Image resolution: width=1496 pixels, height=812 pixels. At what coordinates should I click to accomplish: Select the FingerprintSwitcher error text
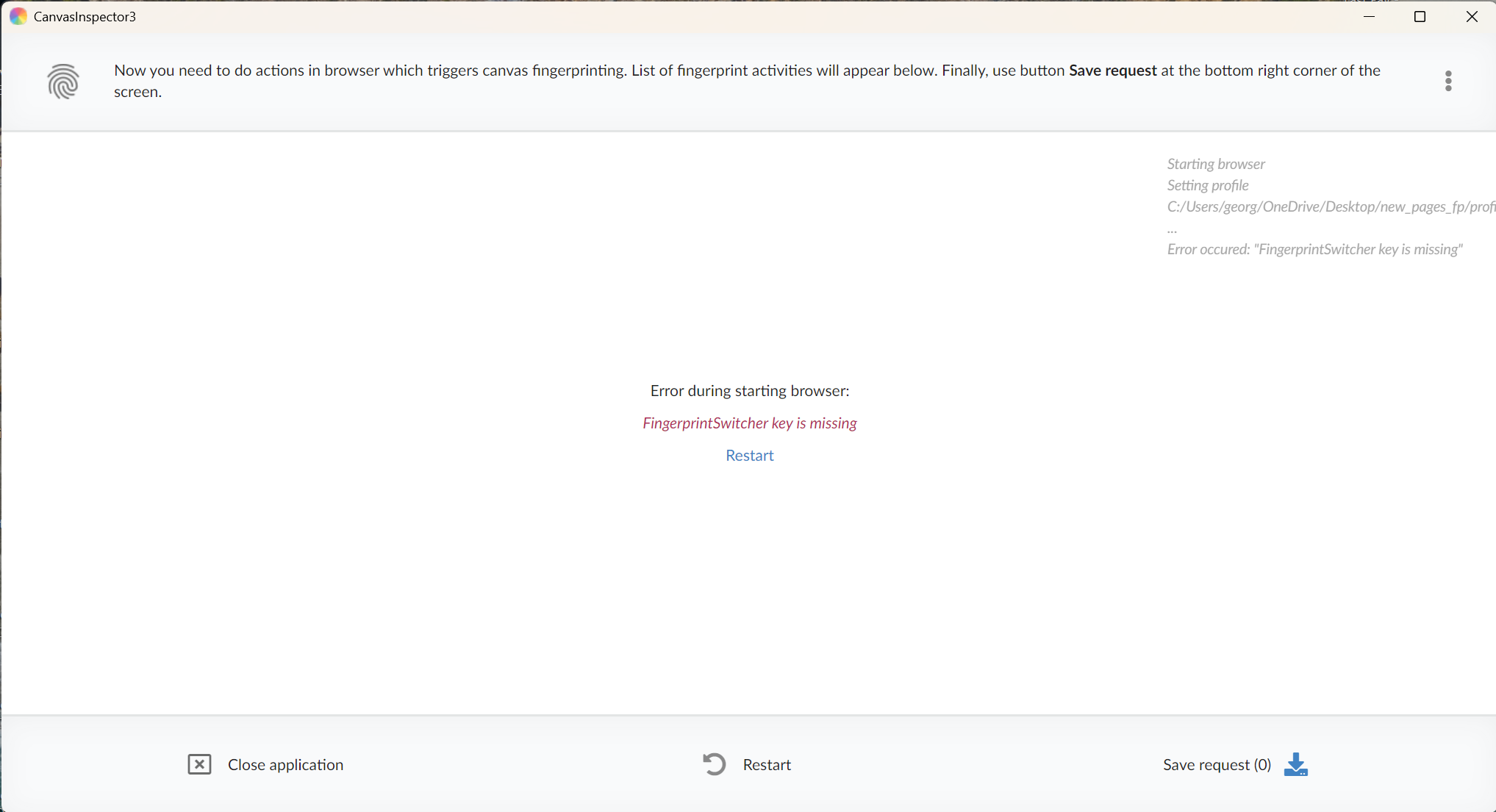(749, 423)
